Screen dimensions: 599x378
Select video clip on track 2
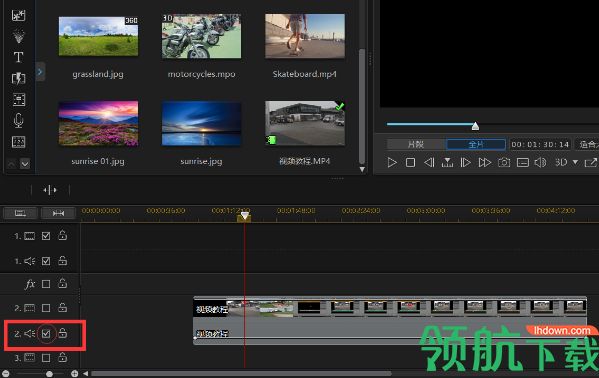[x=390, y=307]
